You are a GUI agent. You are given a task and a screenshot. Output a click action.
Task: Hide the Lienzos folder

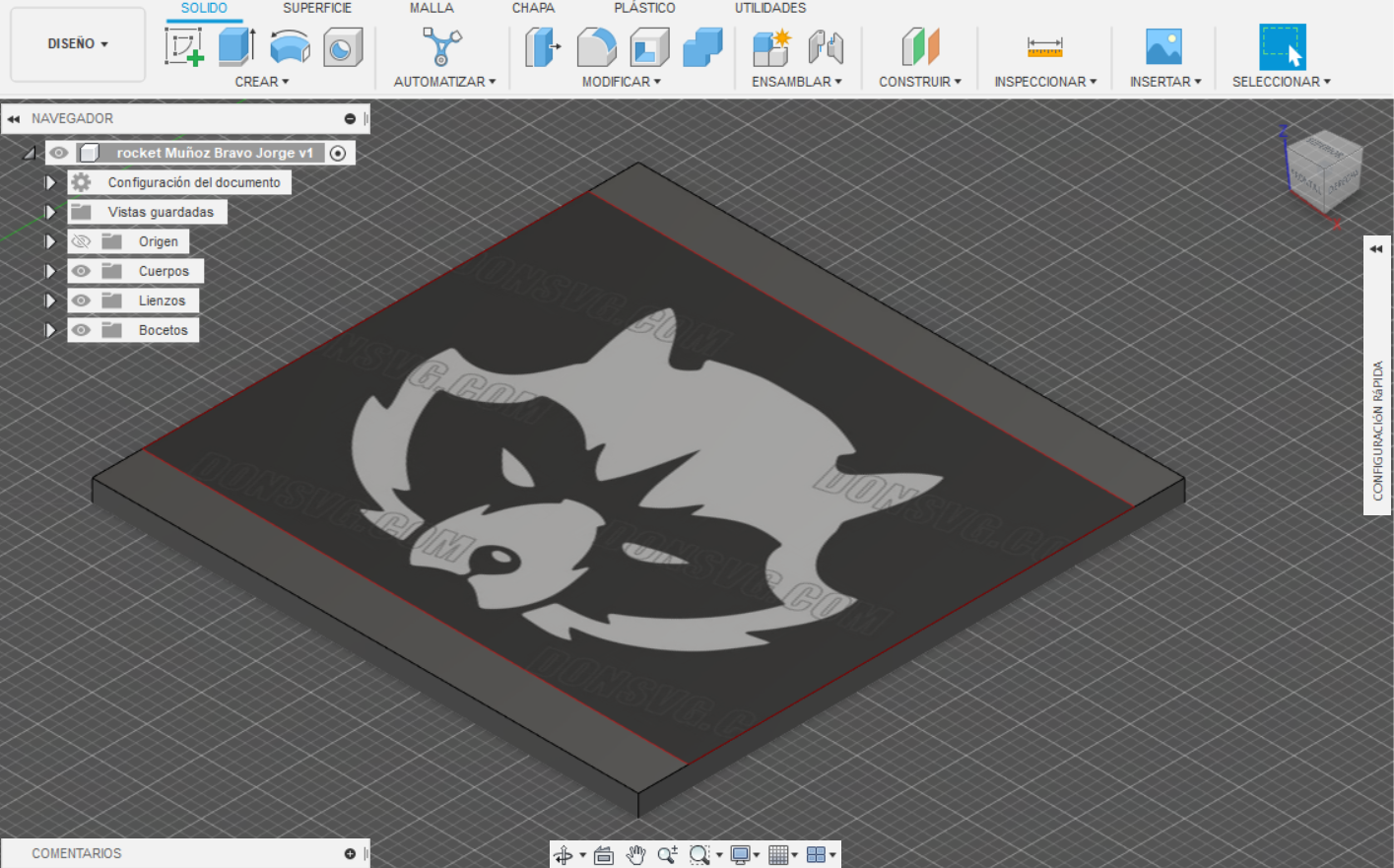[81, 300]
